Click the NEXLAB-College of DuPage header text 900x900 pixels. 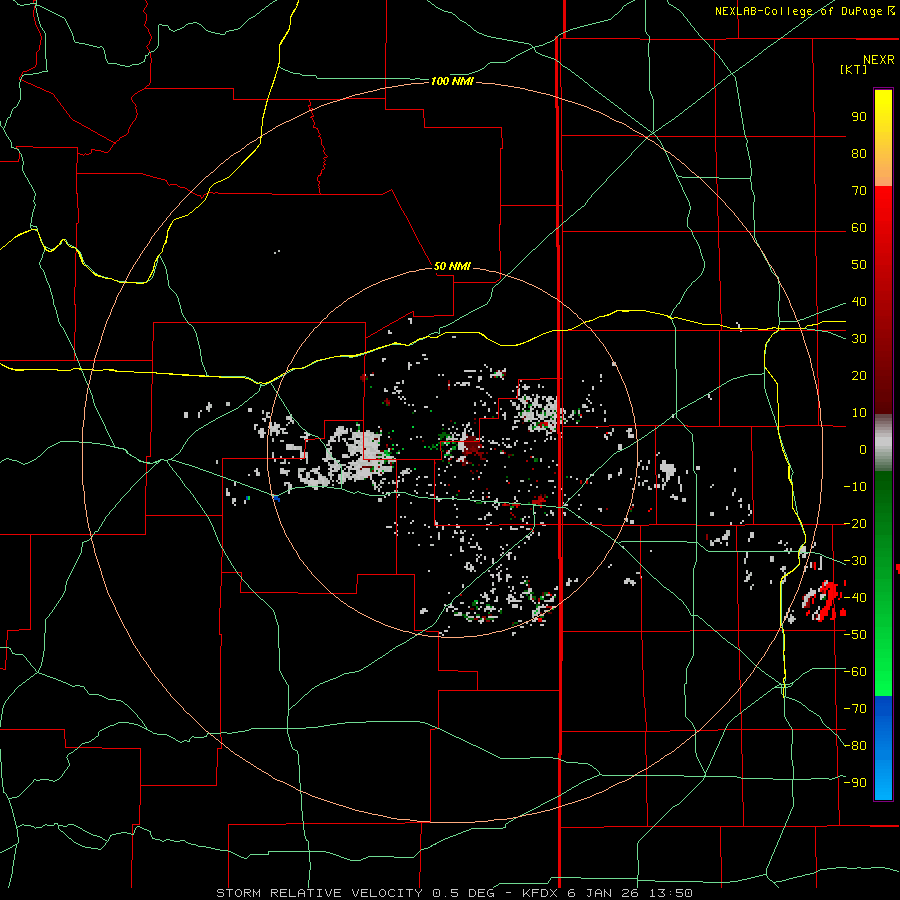(804, 11)
